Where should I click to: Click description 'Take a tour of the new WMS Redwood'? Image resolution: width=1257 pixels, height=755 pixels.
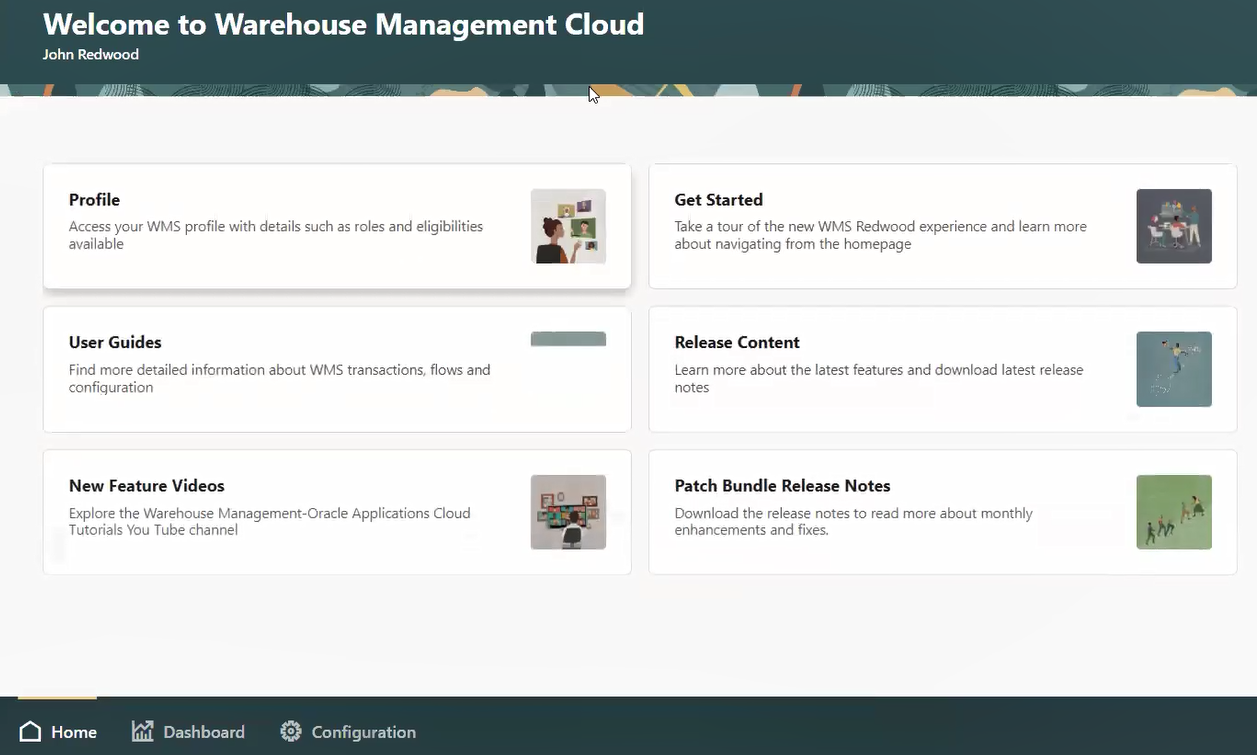click(x=880, y=235)
